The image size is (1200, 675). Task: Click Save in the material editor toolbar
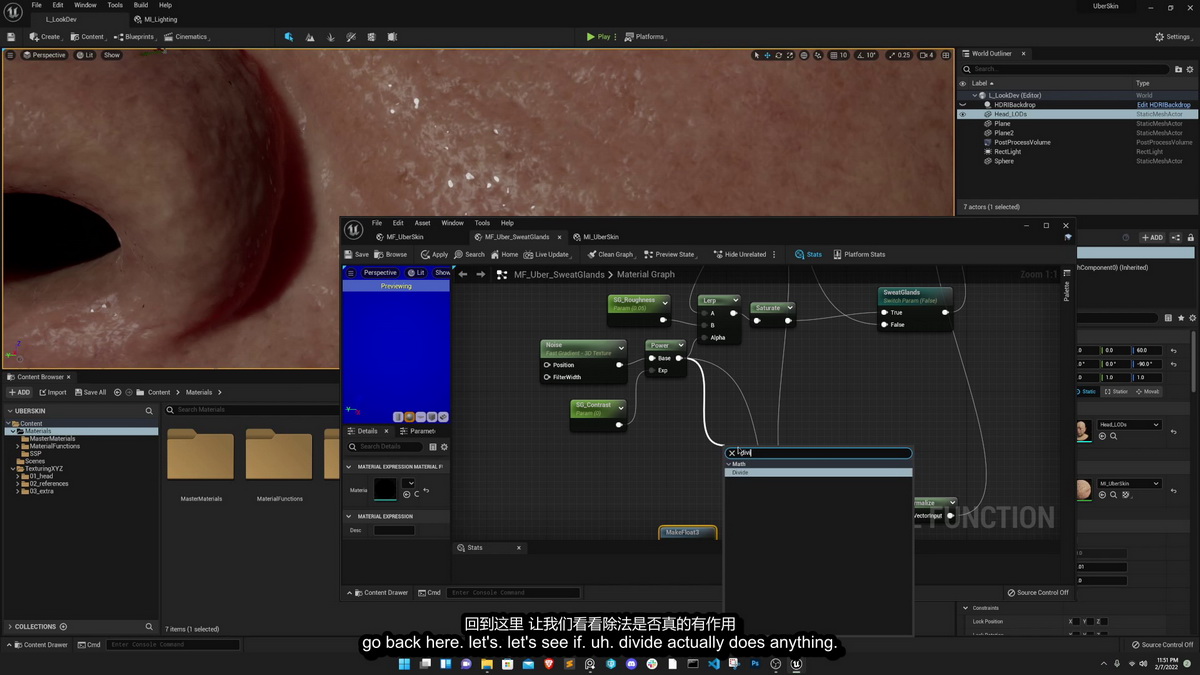point(356,254)
